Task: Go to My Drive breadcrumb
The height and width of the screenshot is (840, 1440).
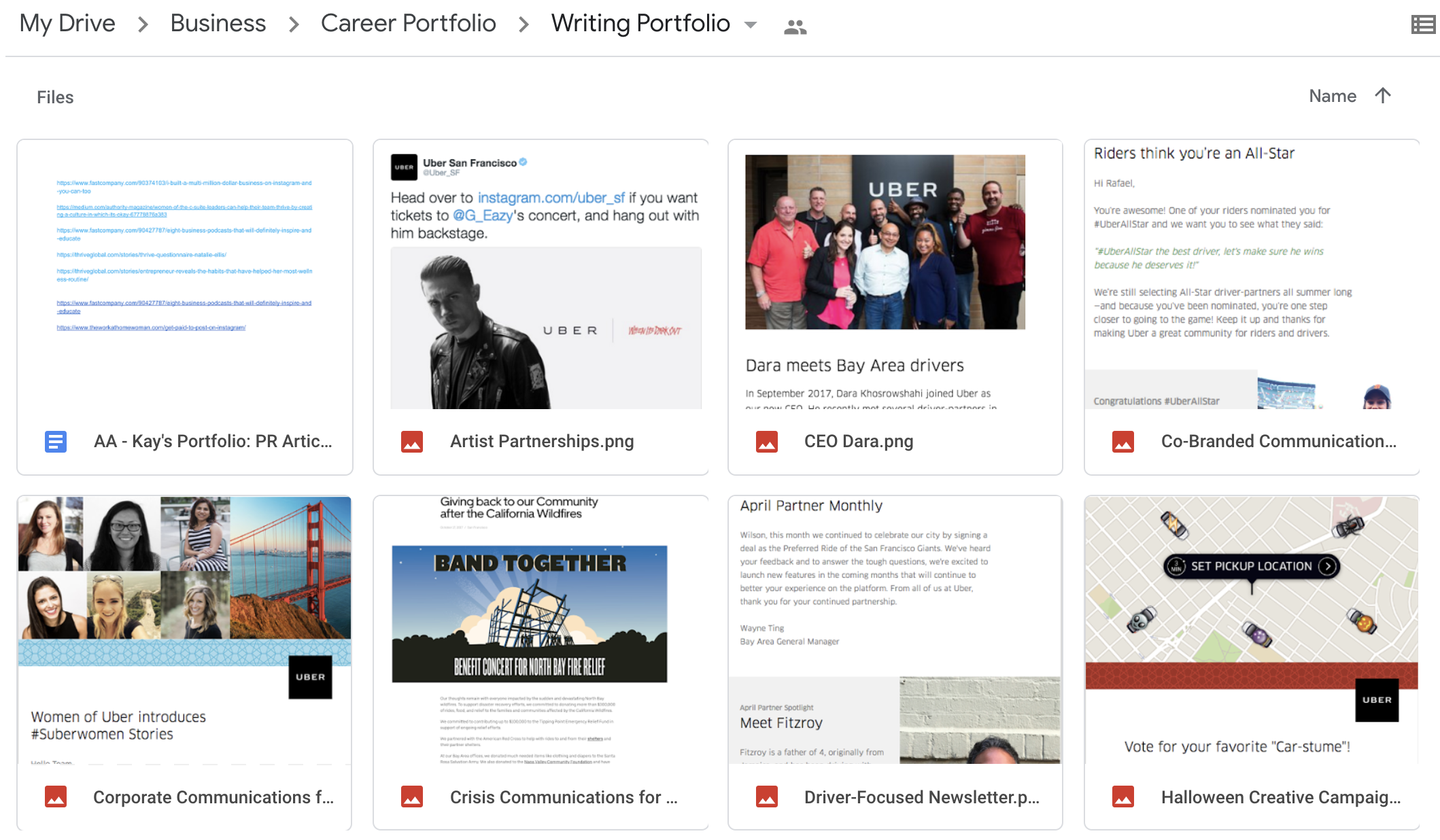Action: pyautogui.click(x=67, y=23)
